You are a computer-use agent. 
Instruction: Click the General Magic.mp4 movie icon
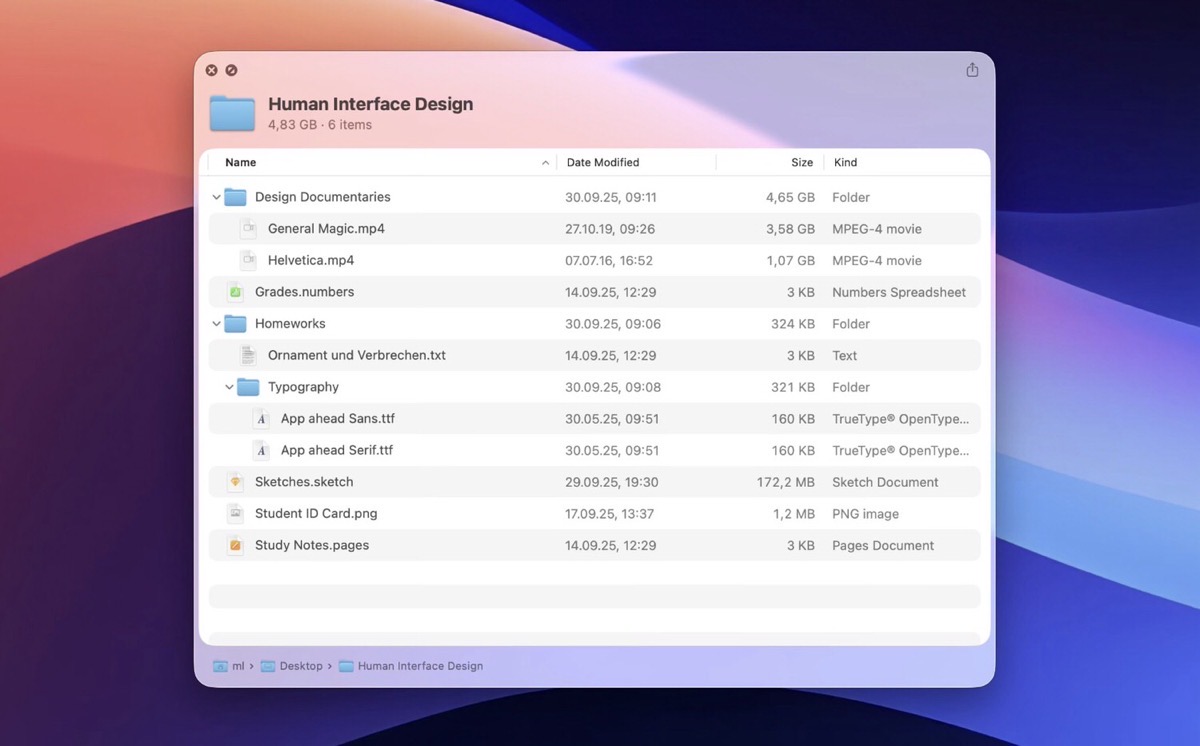tap(248, 229)
